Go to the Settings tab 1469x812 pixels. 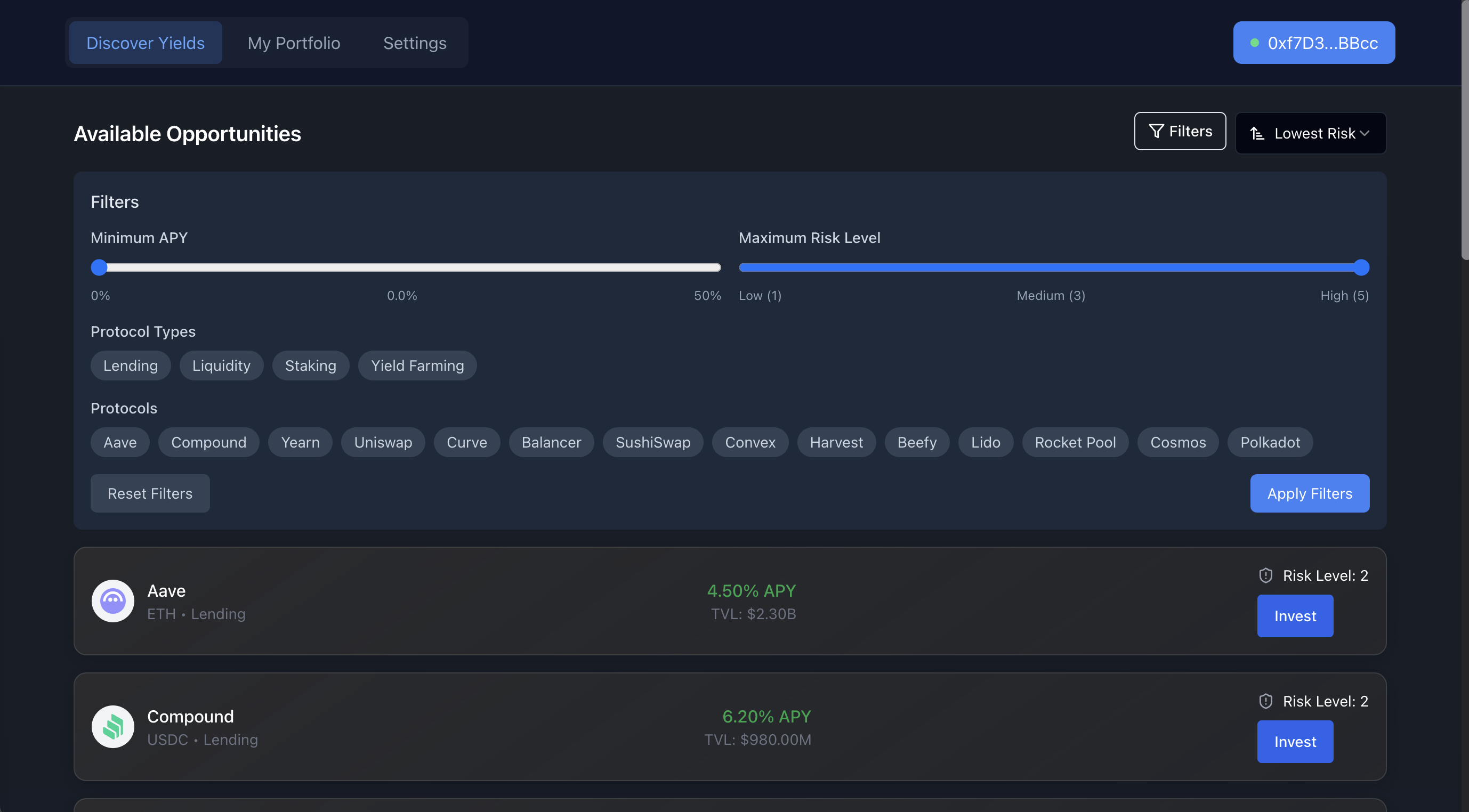(x=415, y=43)
